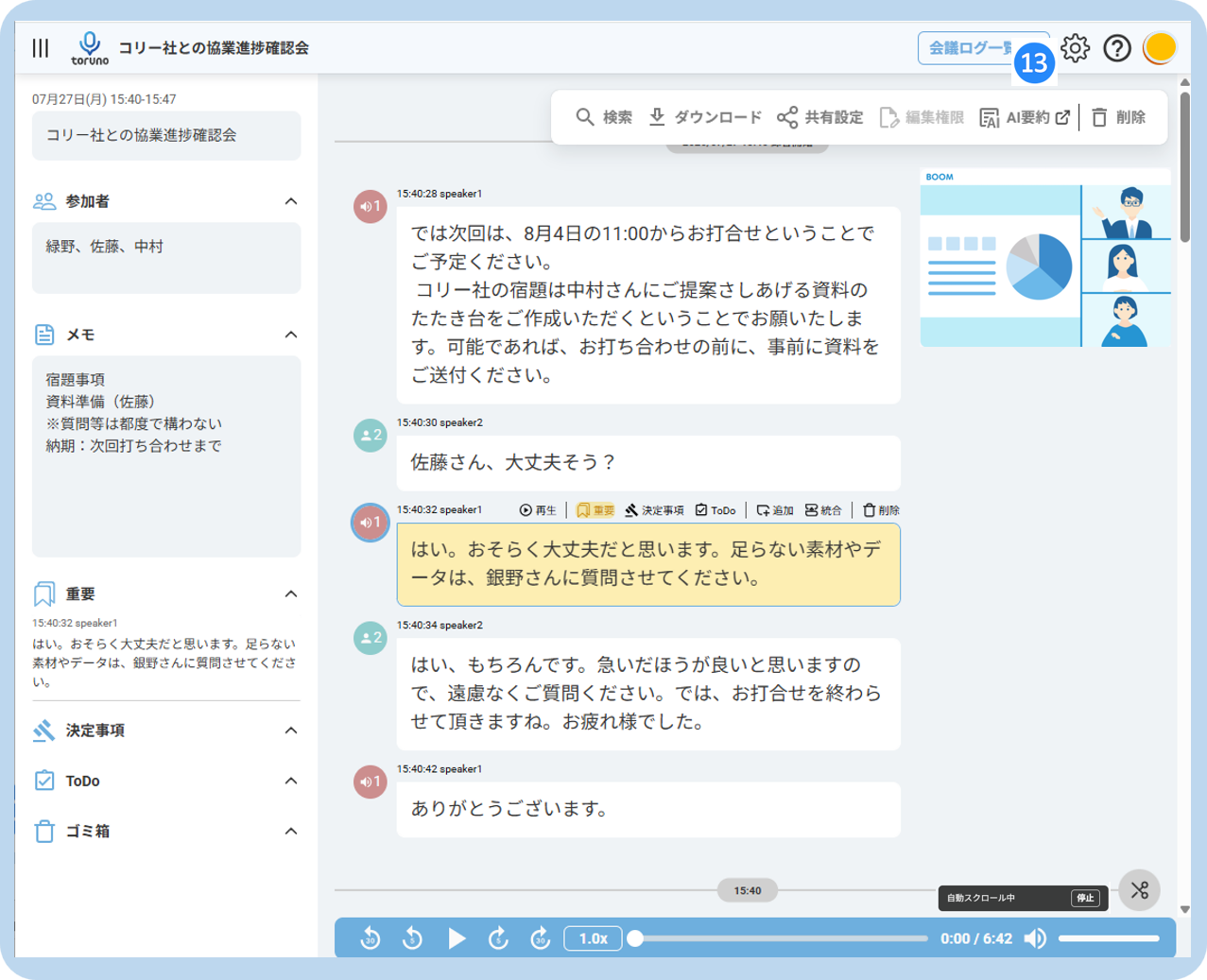Screen dimensions: 1207x980
Task: Open the settings gear icon
Action: (1075, 48)
